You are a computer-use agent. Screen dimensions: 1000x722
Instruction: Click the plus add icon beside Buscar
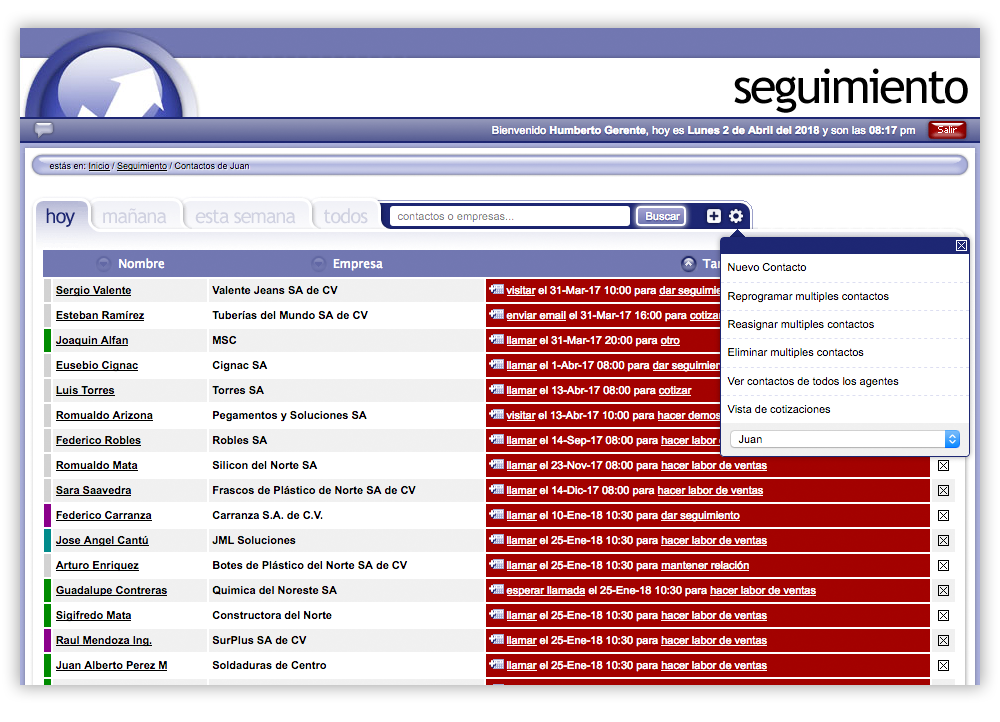(714, 216)
